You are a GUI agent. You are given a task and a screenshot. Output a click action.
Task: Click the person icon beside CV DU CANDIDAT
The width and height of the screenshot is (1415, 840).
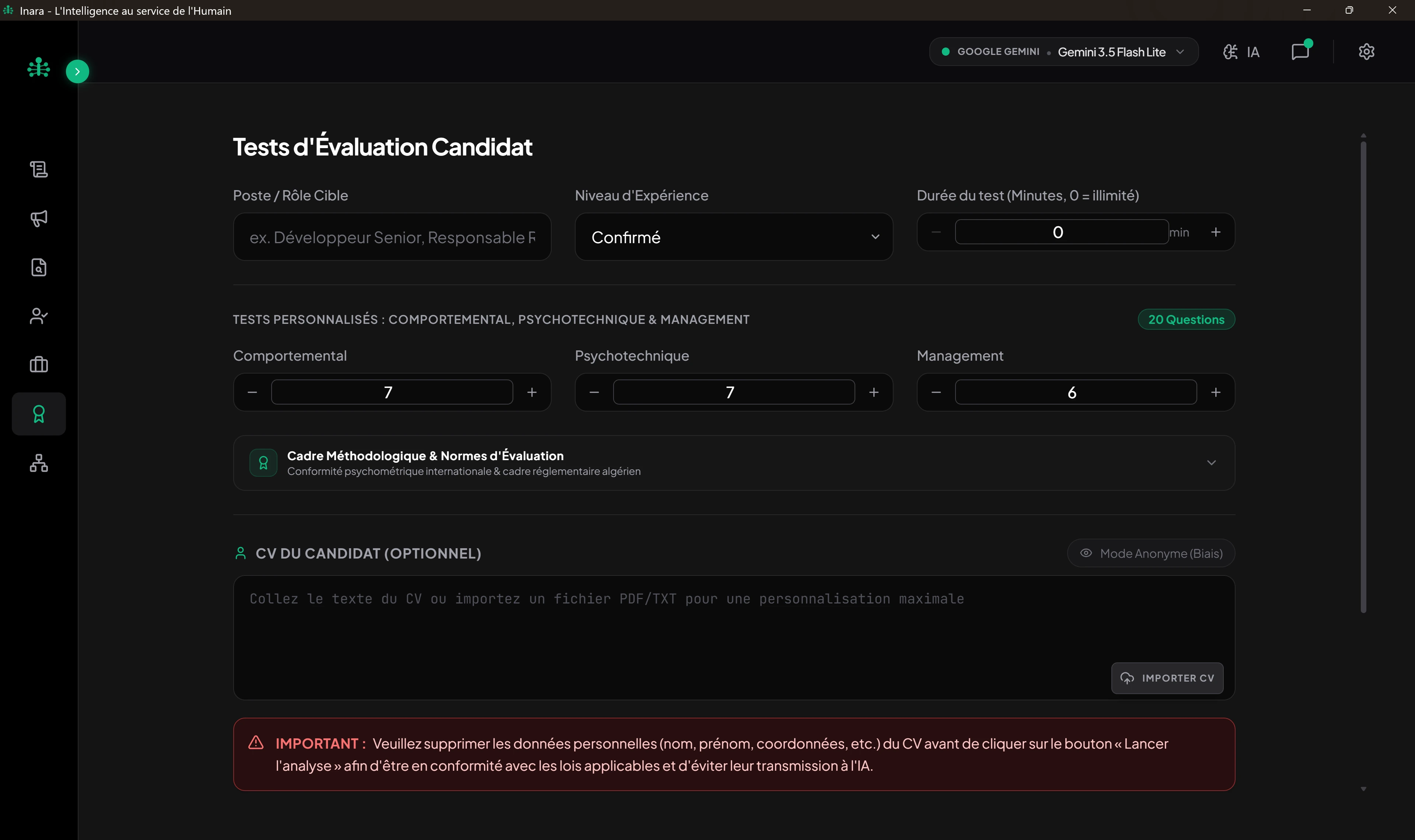point(241,553)
